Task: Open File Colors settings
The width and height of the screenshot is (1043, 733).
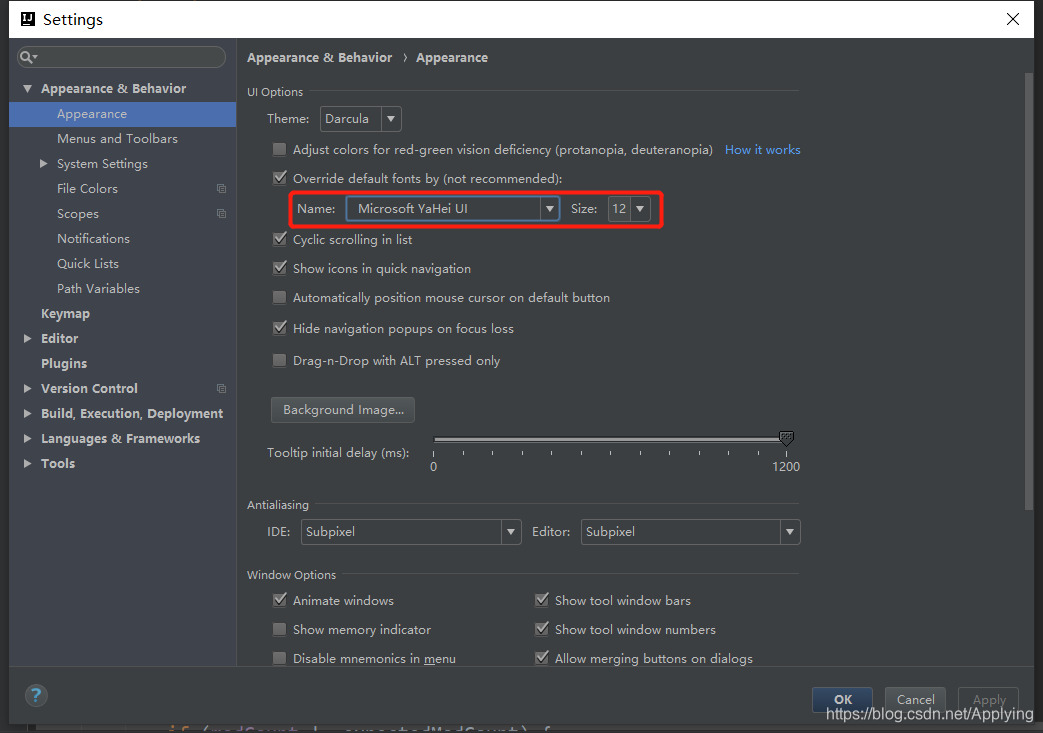Action: pos(87,189)
